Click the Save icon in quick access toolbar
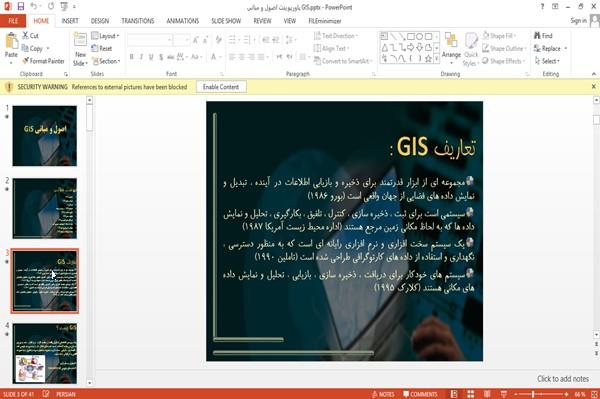This screenshot has height=399, width=600. point(21,7)
